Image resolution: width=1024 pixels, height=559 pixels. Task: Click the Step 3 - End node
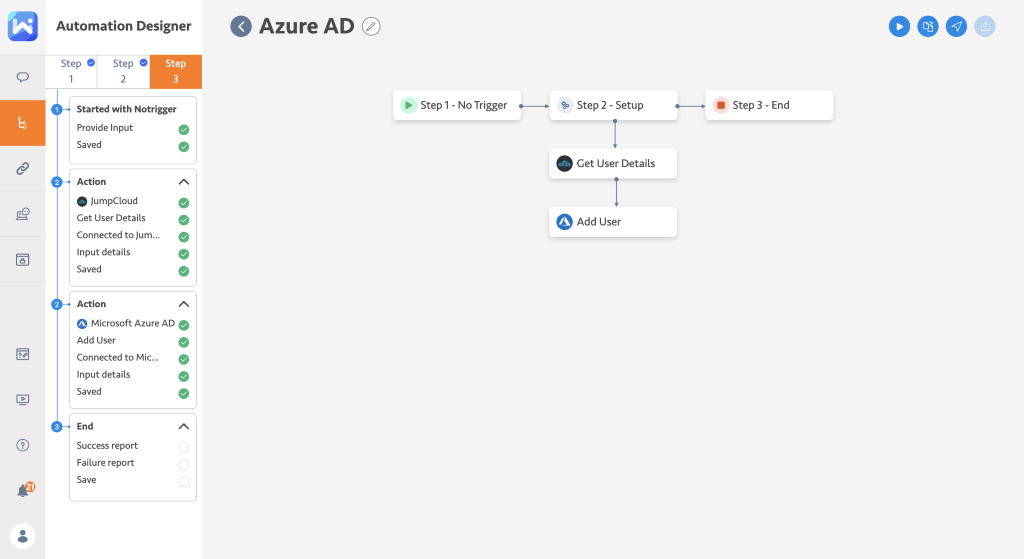[769, 105]
